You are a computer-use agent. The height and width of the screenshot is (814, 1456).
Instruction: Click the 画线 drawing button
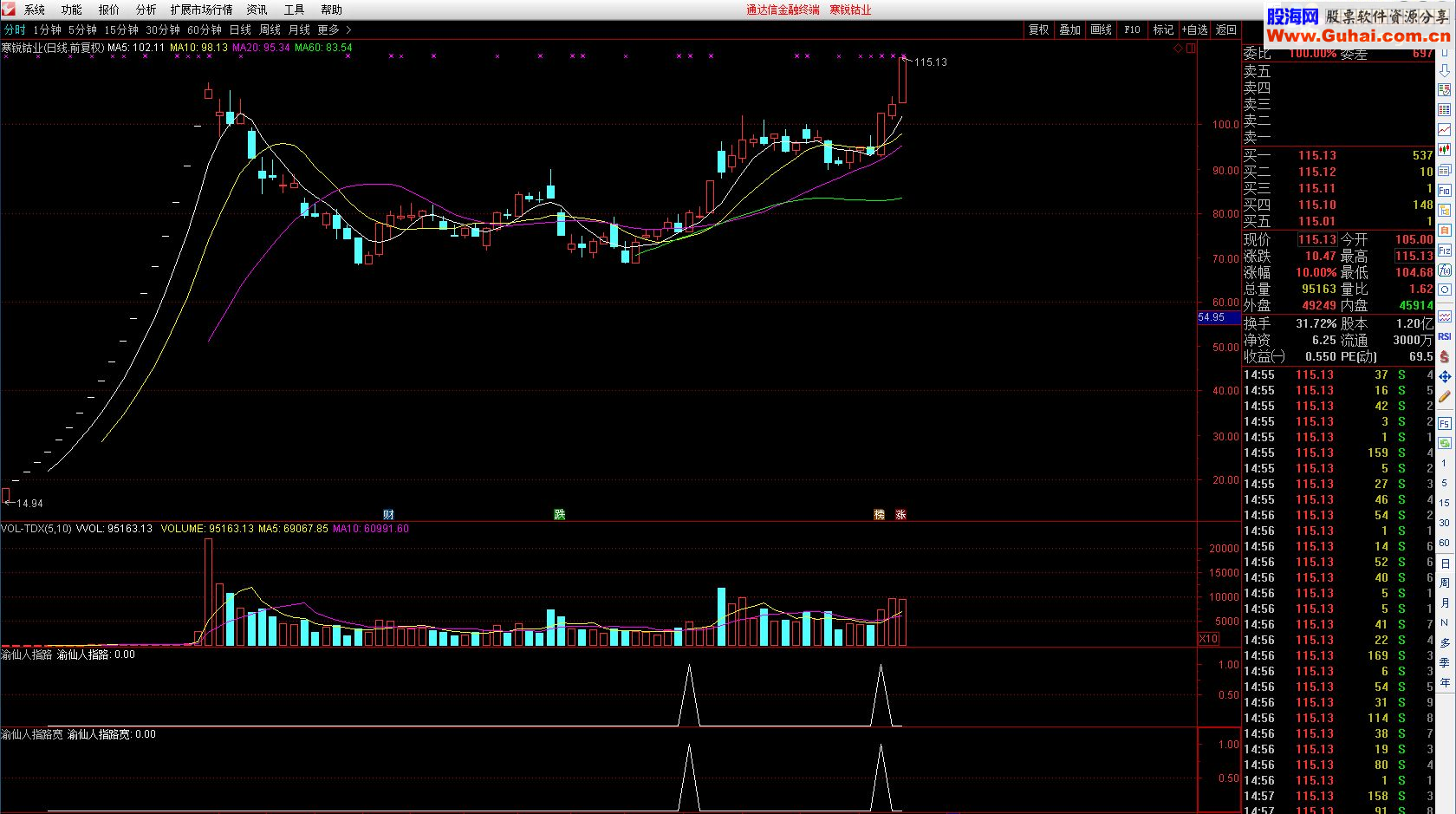pos(1101,29)
